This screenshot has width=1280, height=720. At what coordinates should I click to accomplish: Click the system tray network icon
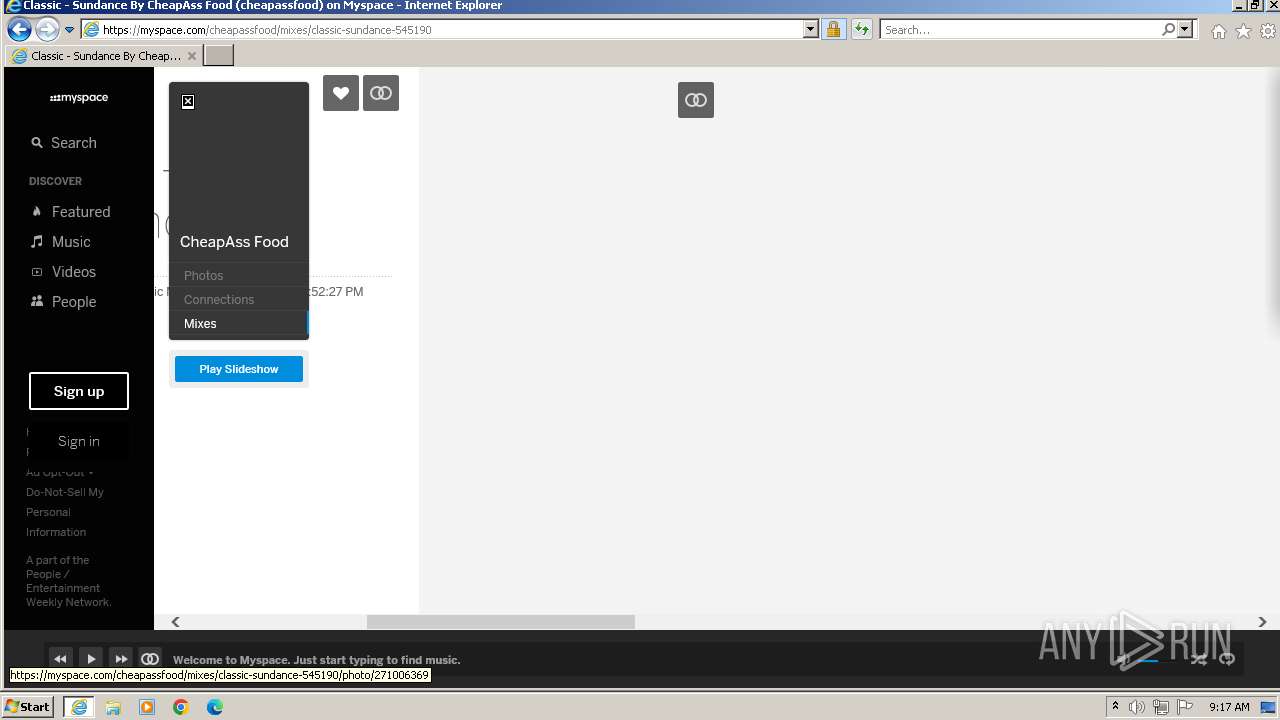coord(1161,707)
